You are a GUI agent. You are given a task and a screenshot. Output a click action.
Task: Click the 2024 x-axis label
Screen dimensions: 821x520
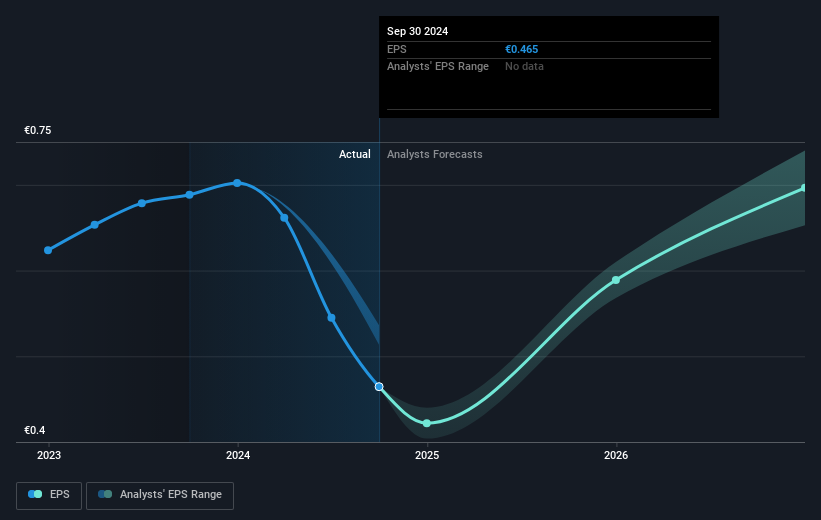[x=238, y=455]
